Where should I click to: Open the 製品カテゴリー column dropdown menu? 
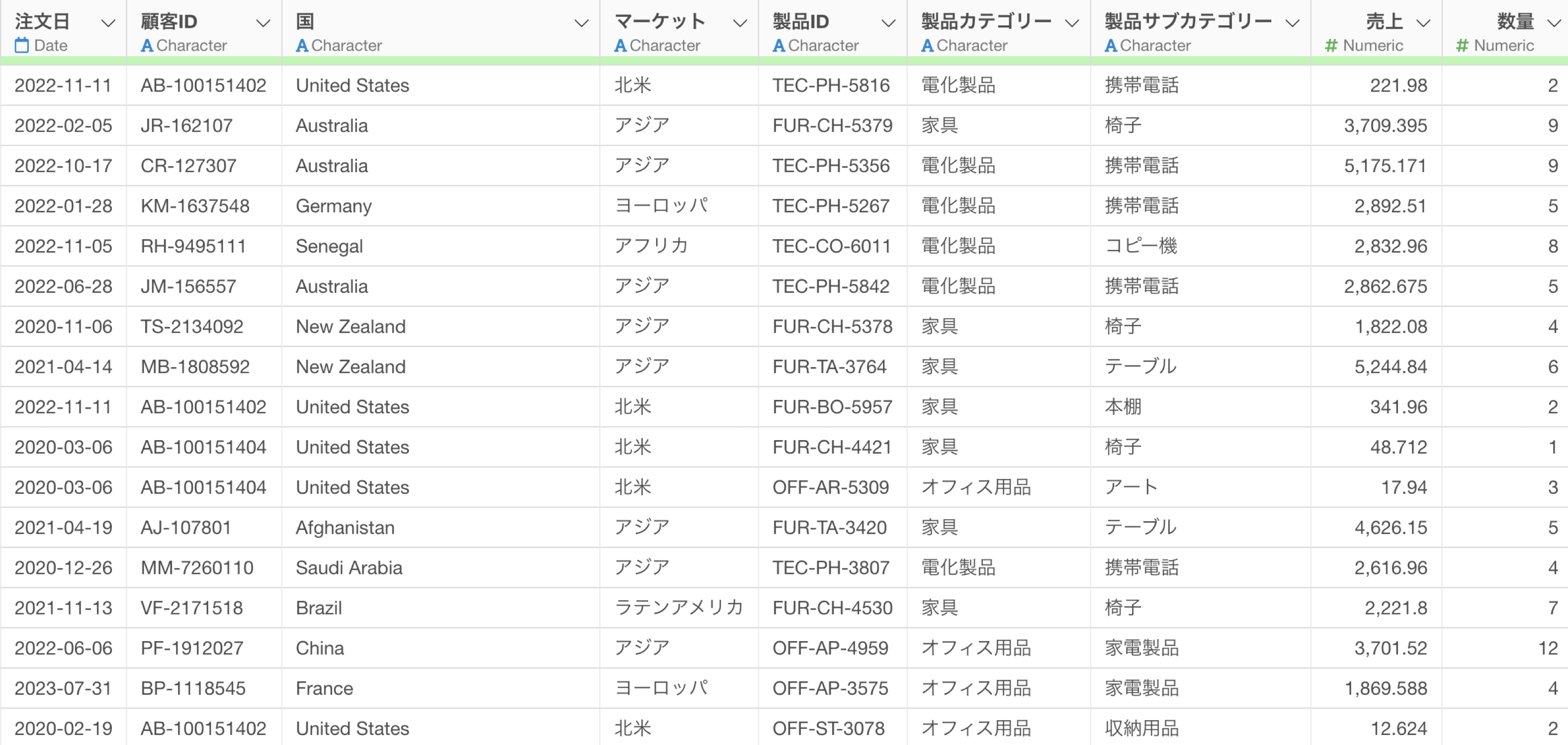coord(1072,23)
